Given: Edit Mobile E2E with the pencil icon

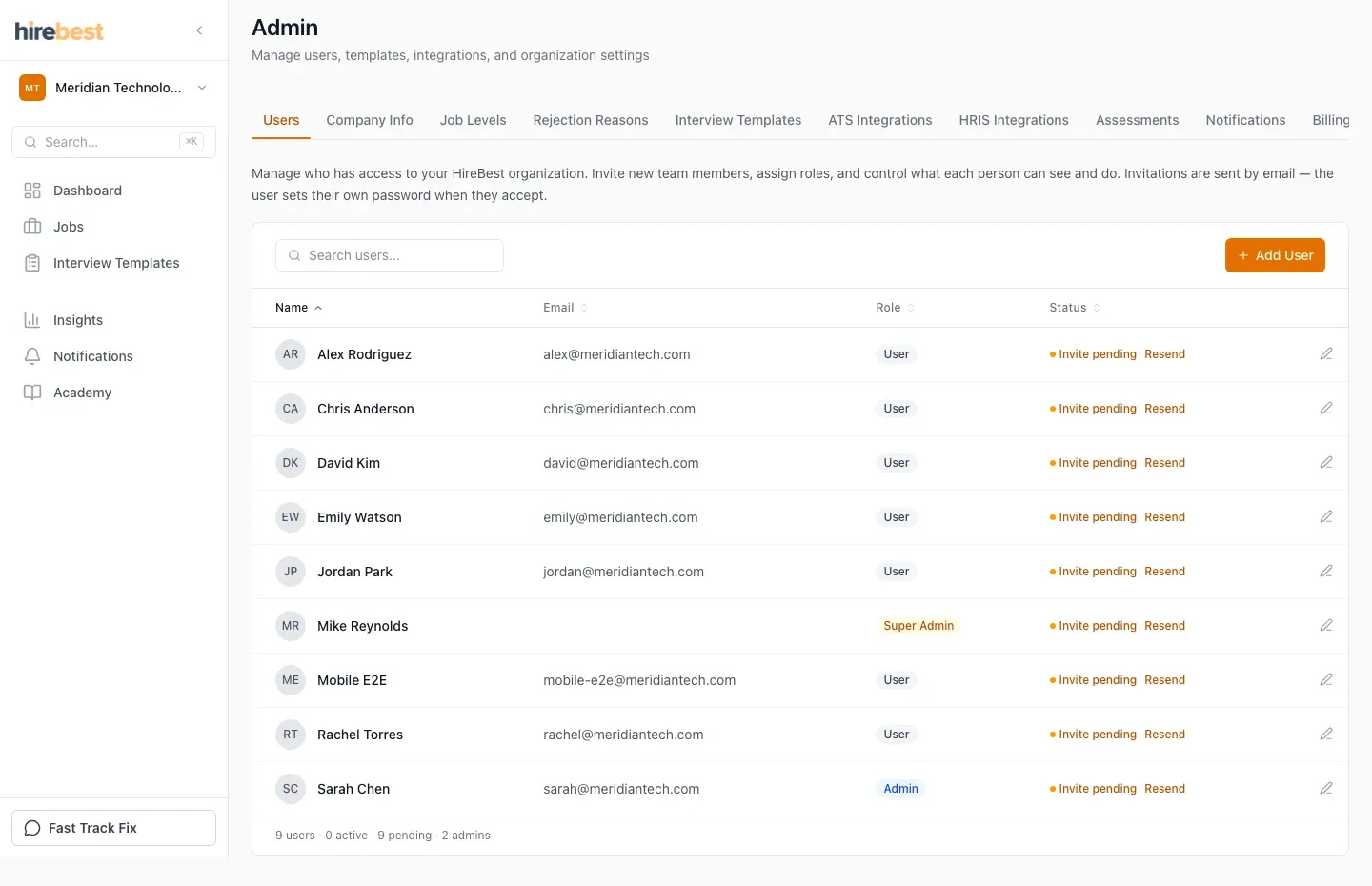Looking at the screenshot, I should tap(1325, 680).
